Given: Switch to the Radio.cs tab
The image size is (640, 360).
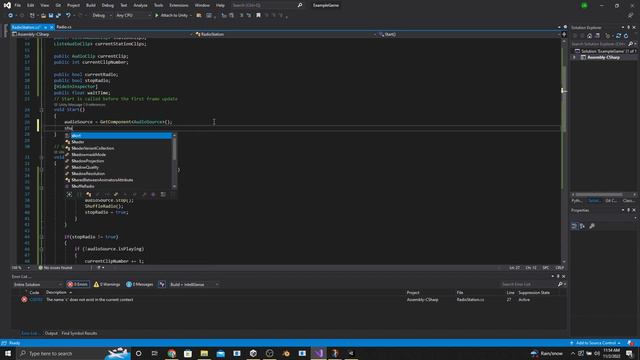Looking at the screenshot, I should tap(64, 27).
